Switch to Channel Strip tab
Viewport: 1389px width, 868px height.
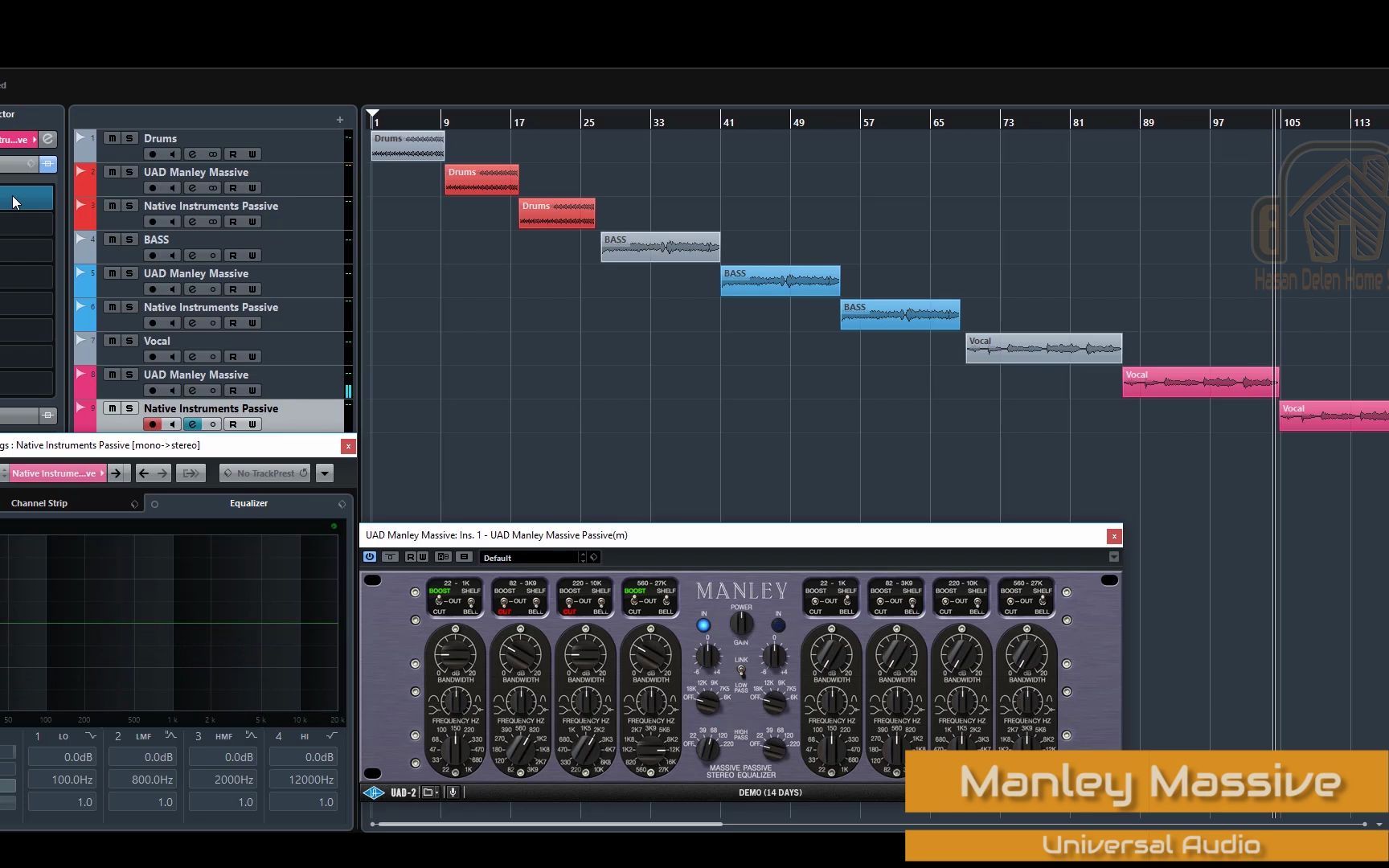tap(39, 503)
